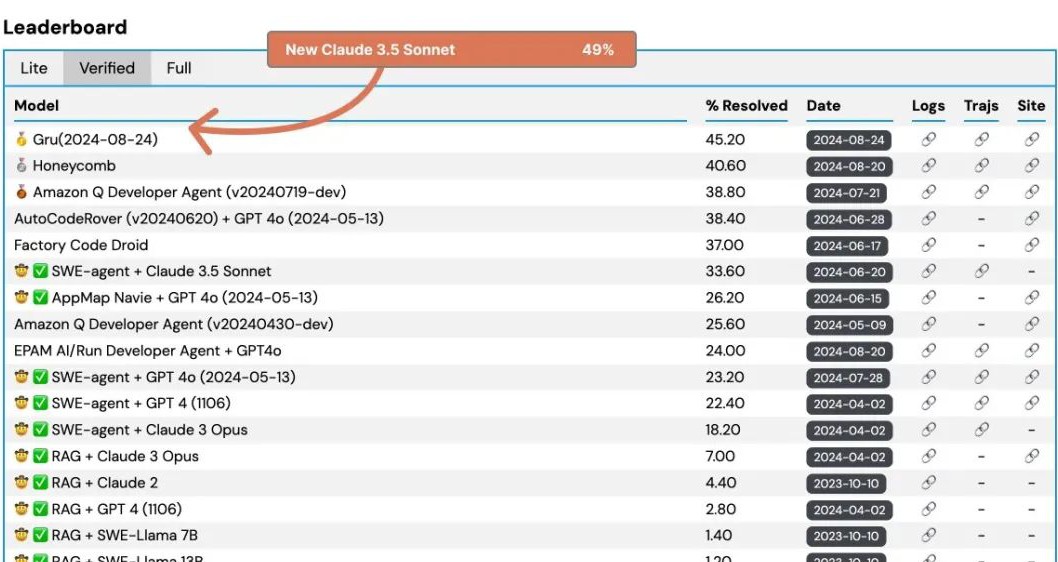Open the logs link for Honeycomb
The image size is (1058, 562).
[x=929, y=166]
